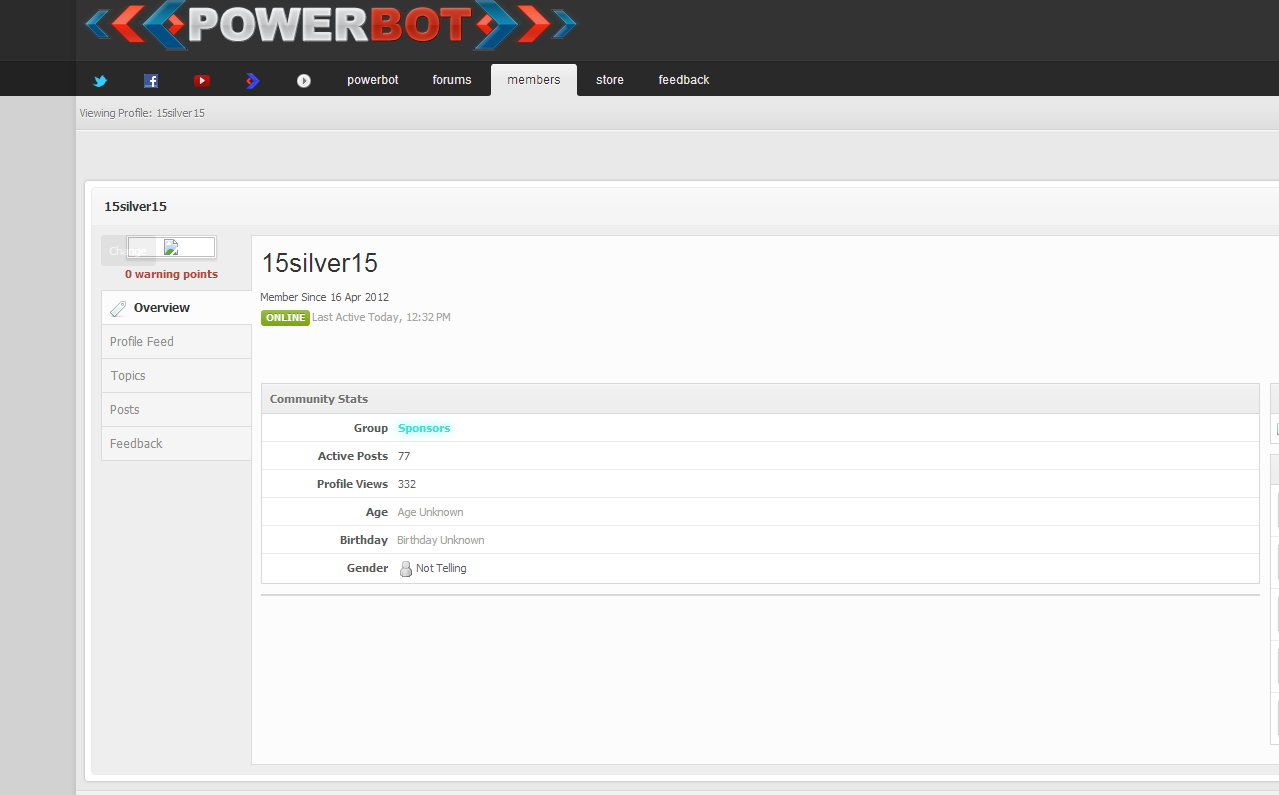Click the green ONLINE status badge
The height and width of the screenshot is (795, 1279).
[x=285, y=318]
